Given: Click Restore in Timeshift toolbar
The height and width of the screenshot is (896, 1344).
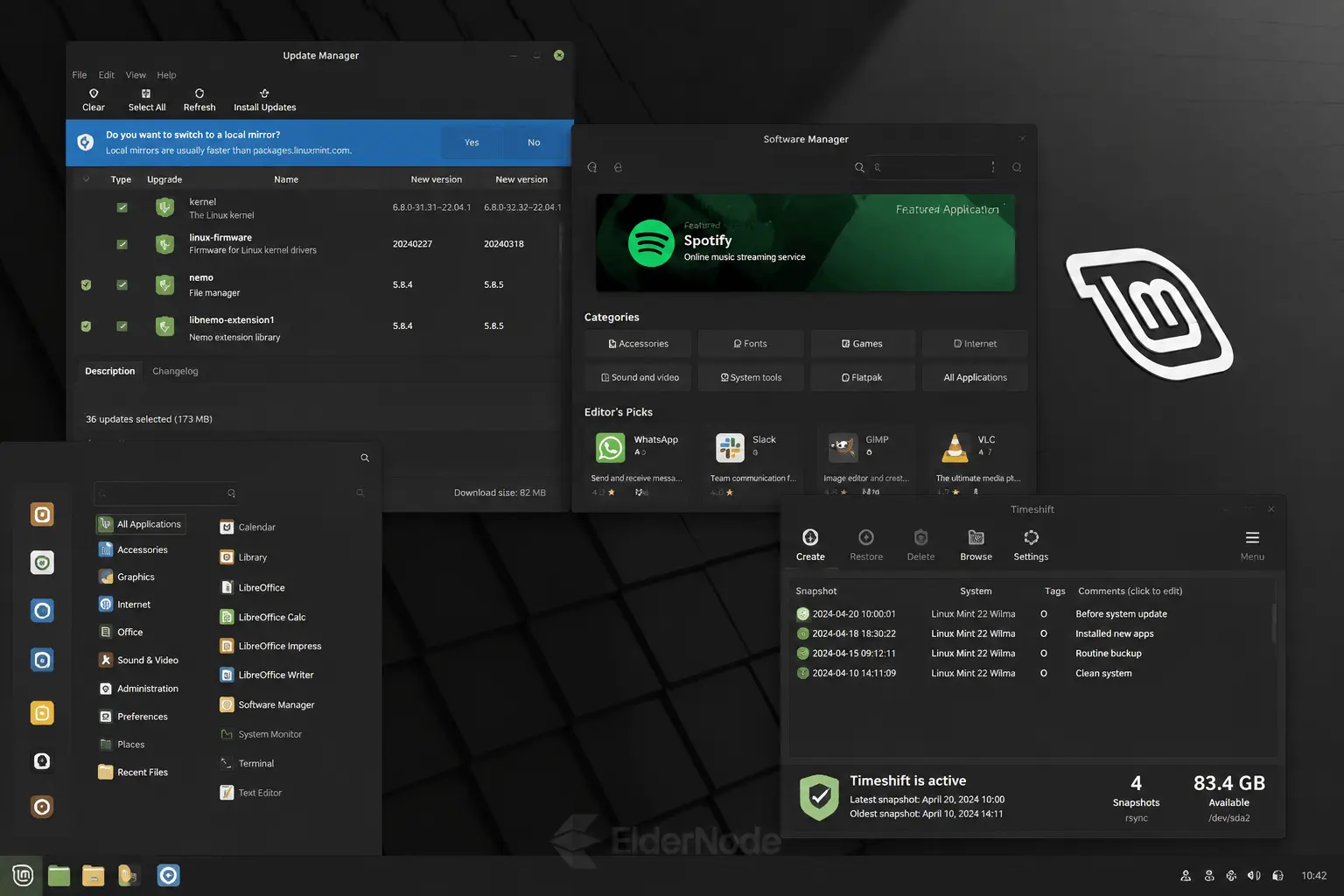Looking at the screenshot, I should [866, 545].
